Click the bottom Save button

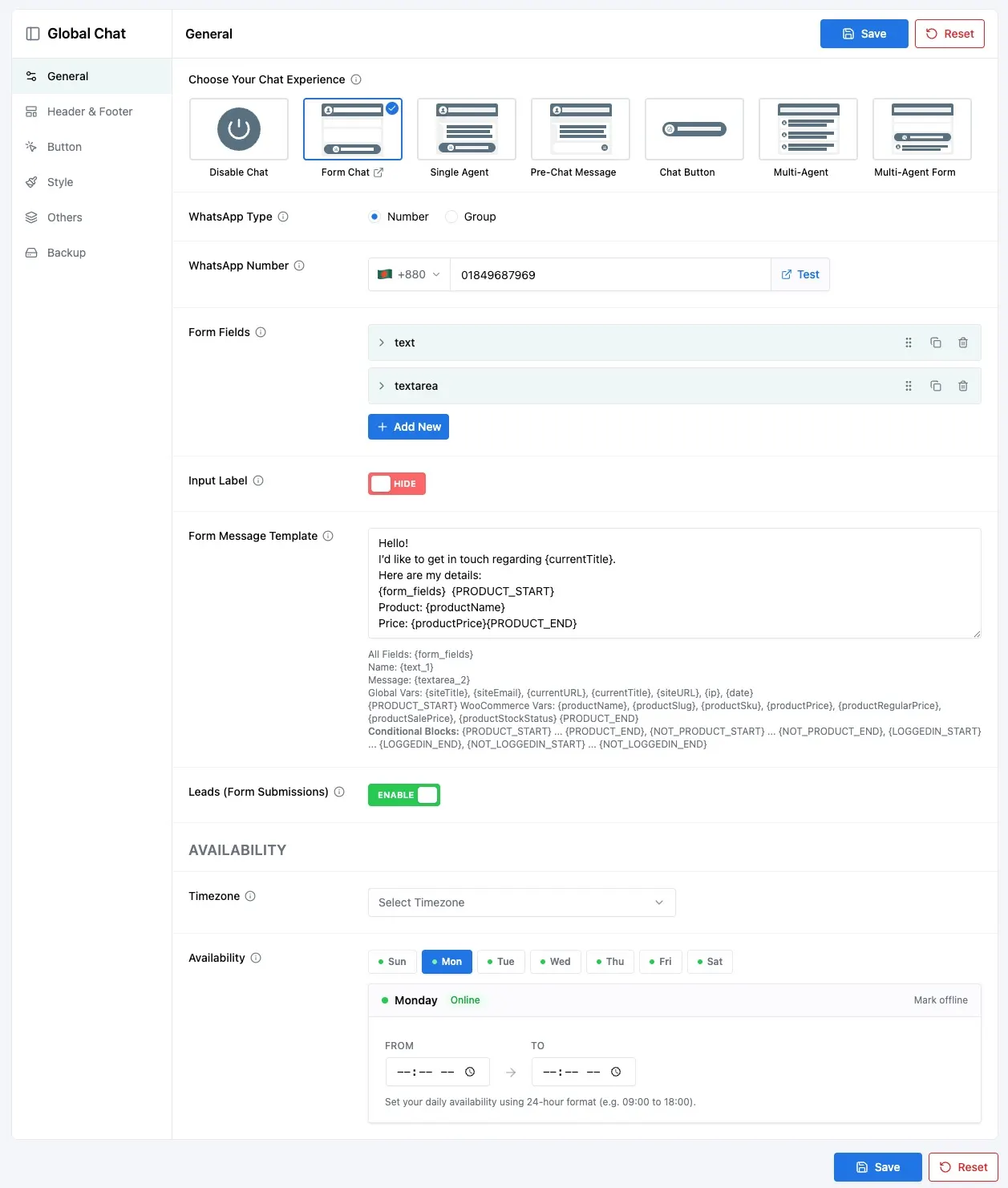878,1167
